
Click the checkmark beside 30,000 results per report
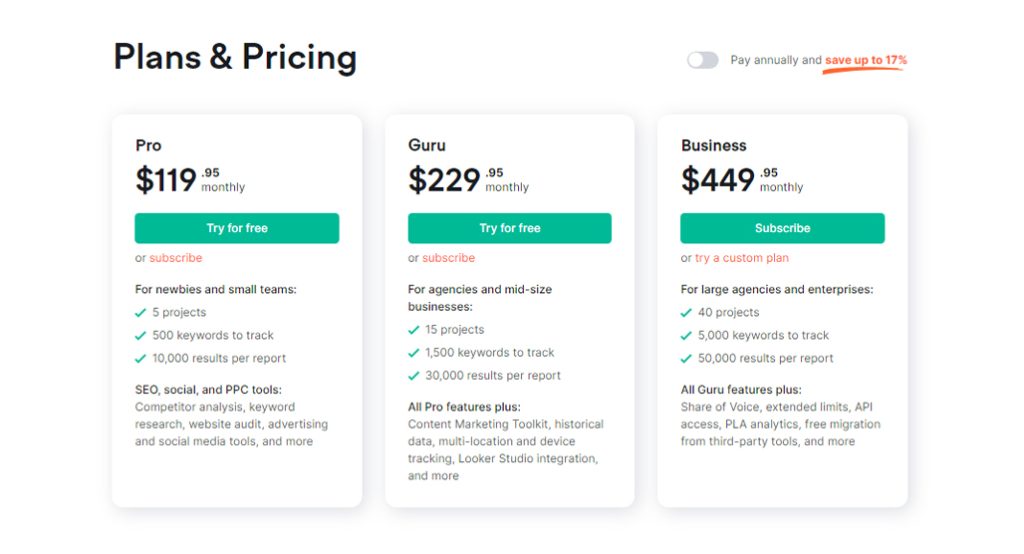pyautogui.click(x=413, y=376)
